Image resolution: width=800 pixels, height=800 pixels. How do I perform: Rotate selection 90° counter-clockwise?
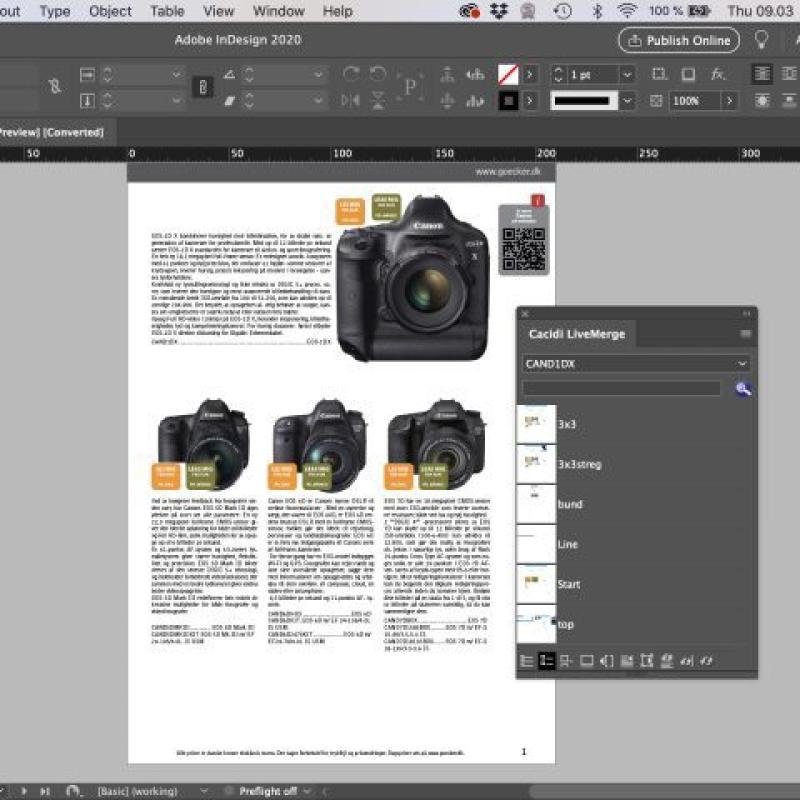click(378, 74)
